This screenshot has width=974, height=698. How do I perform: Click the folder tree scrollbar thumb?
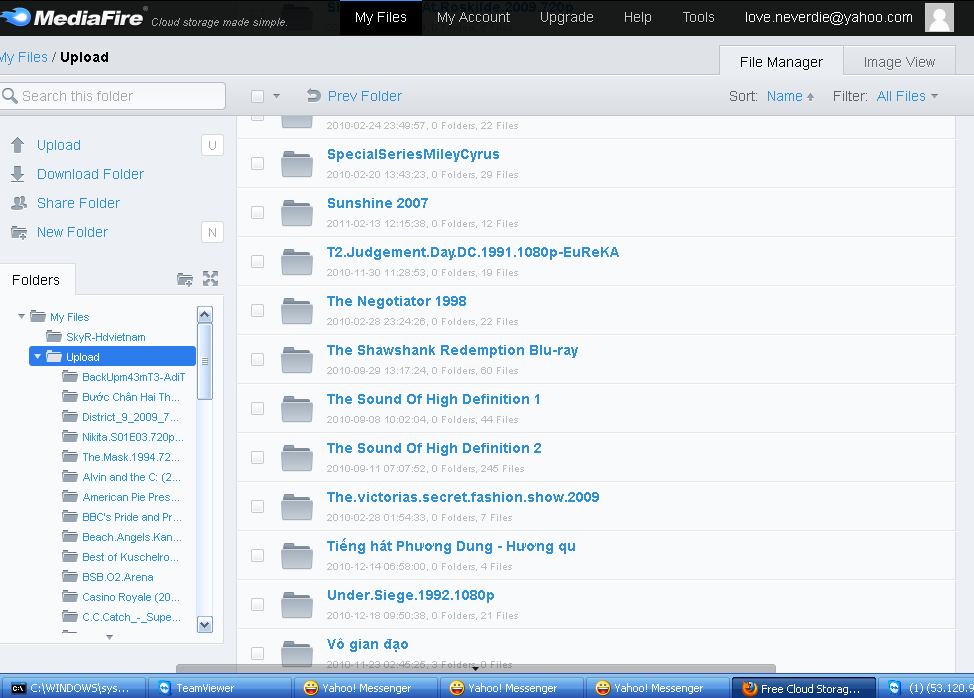pos(205,361)
